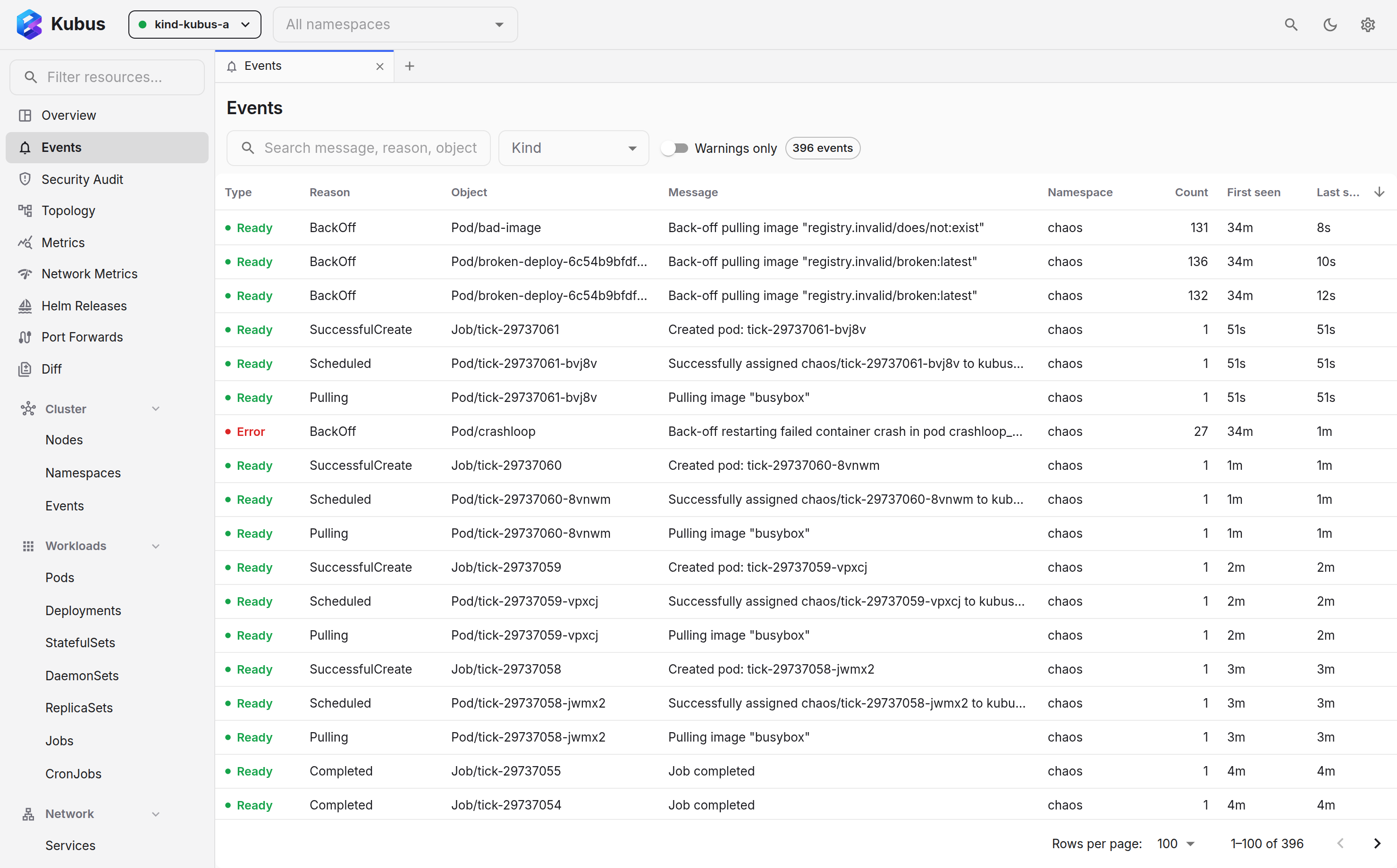
Task: Open CronJobs in sidebar
Action: point(74,774)
